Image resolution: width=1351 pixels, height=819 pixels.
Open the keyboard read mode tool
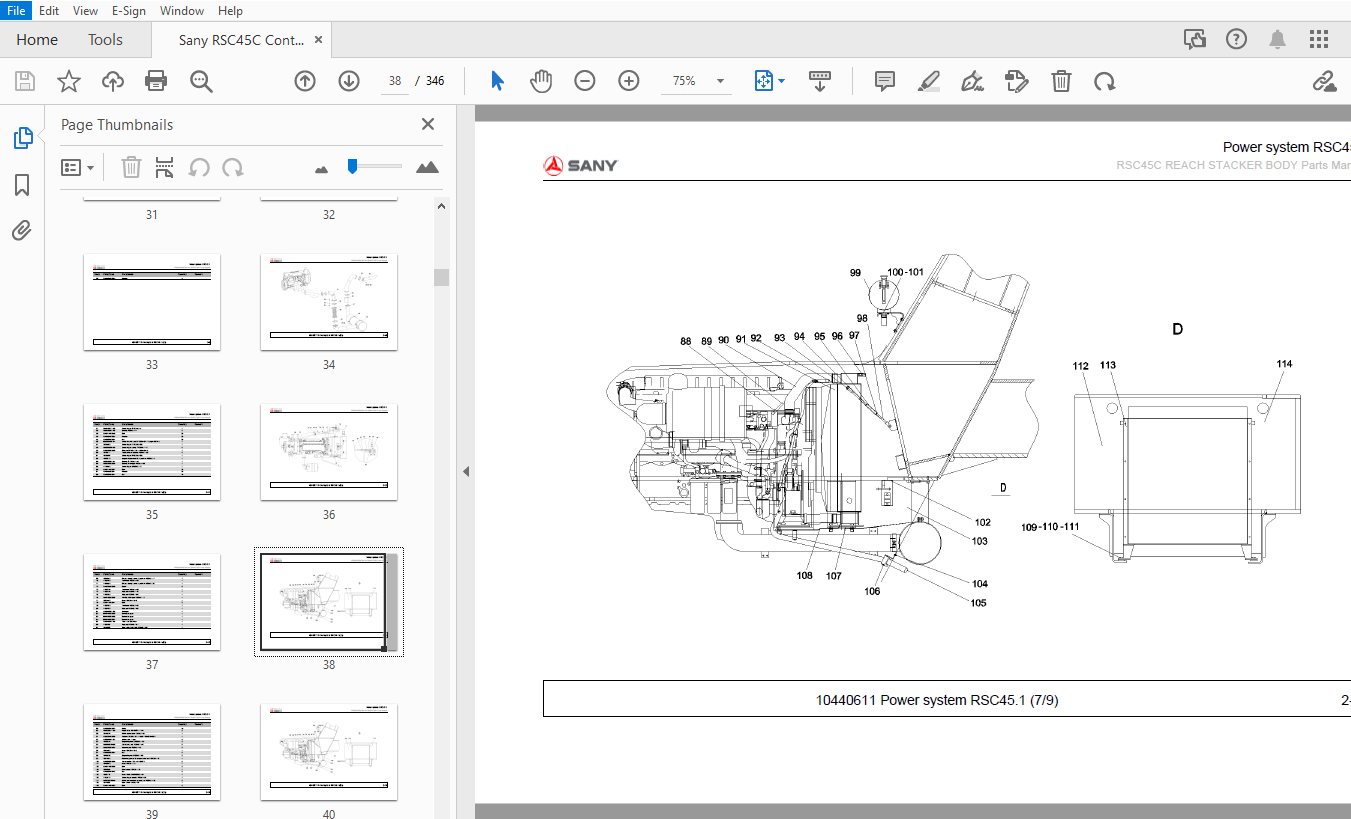[x=820, y=81]
